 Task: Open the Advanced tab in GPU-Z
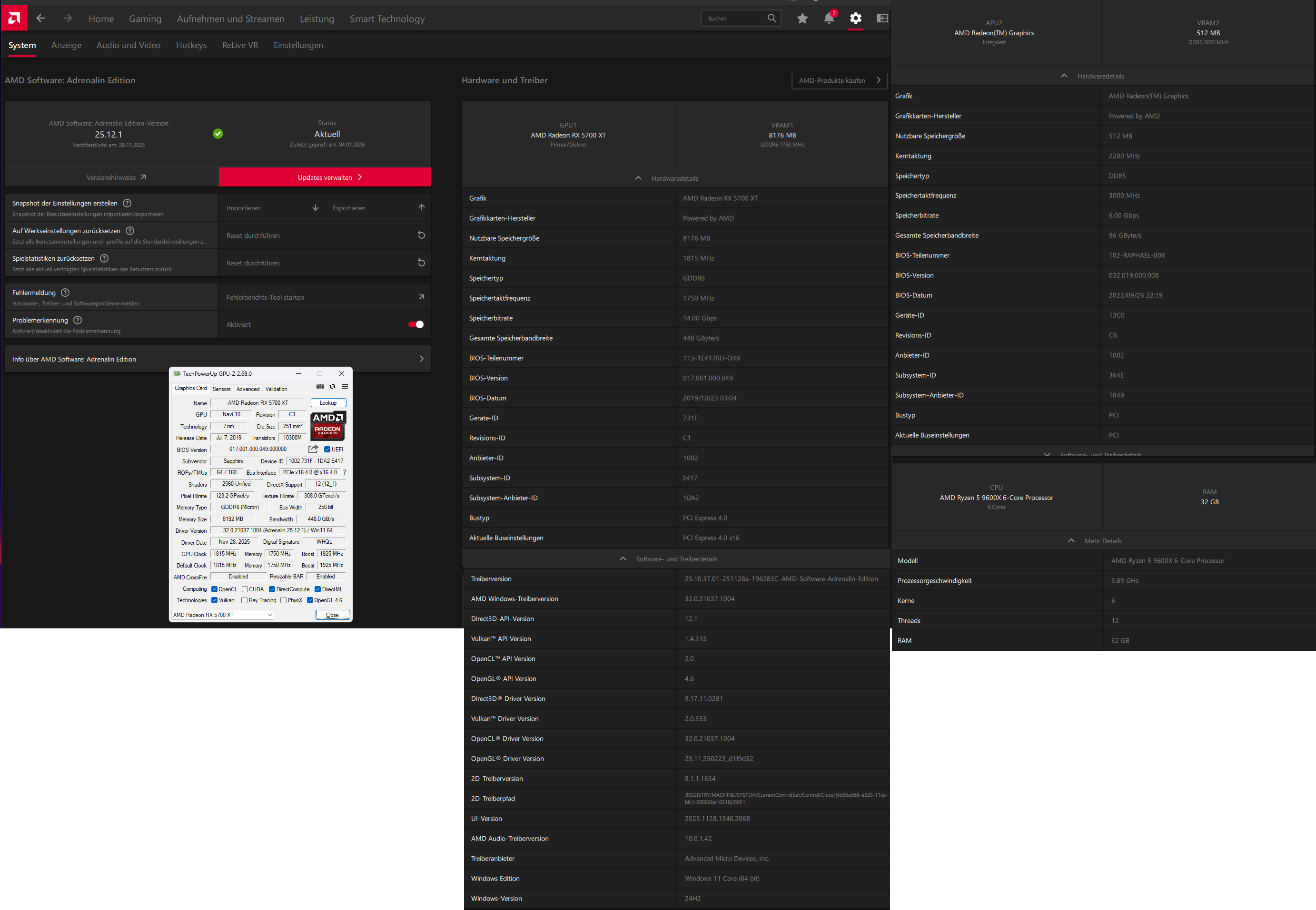tap(248, 389)
